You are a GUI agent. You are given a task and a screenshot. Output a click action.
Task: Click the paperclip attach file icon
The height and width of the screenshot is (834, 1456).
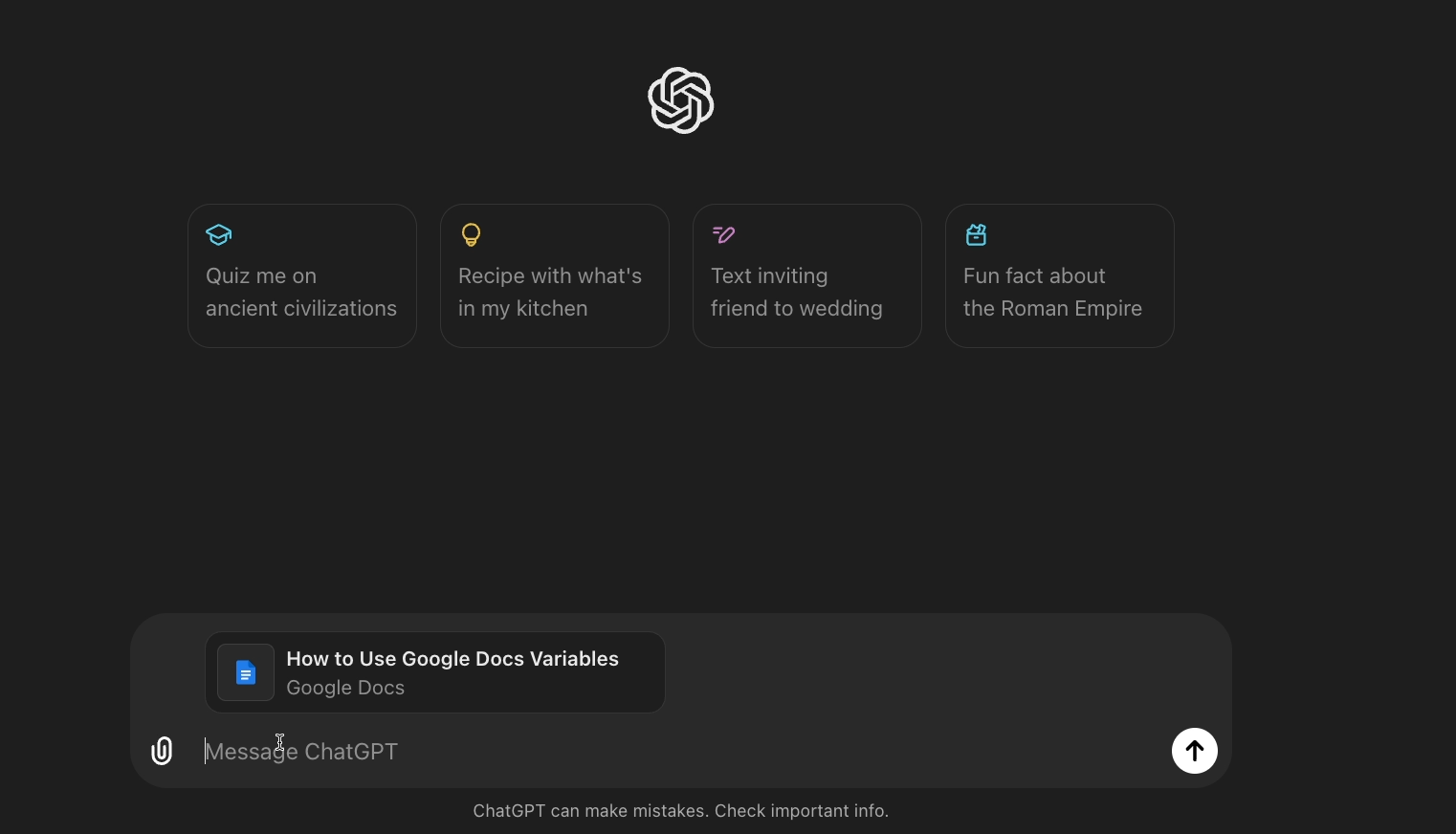[163, 751]
